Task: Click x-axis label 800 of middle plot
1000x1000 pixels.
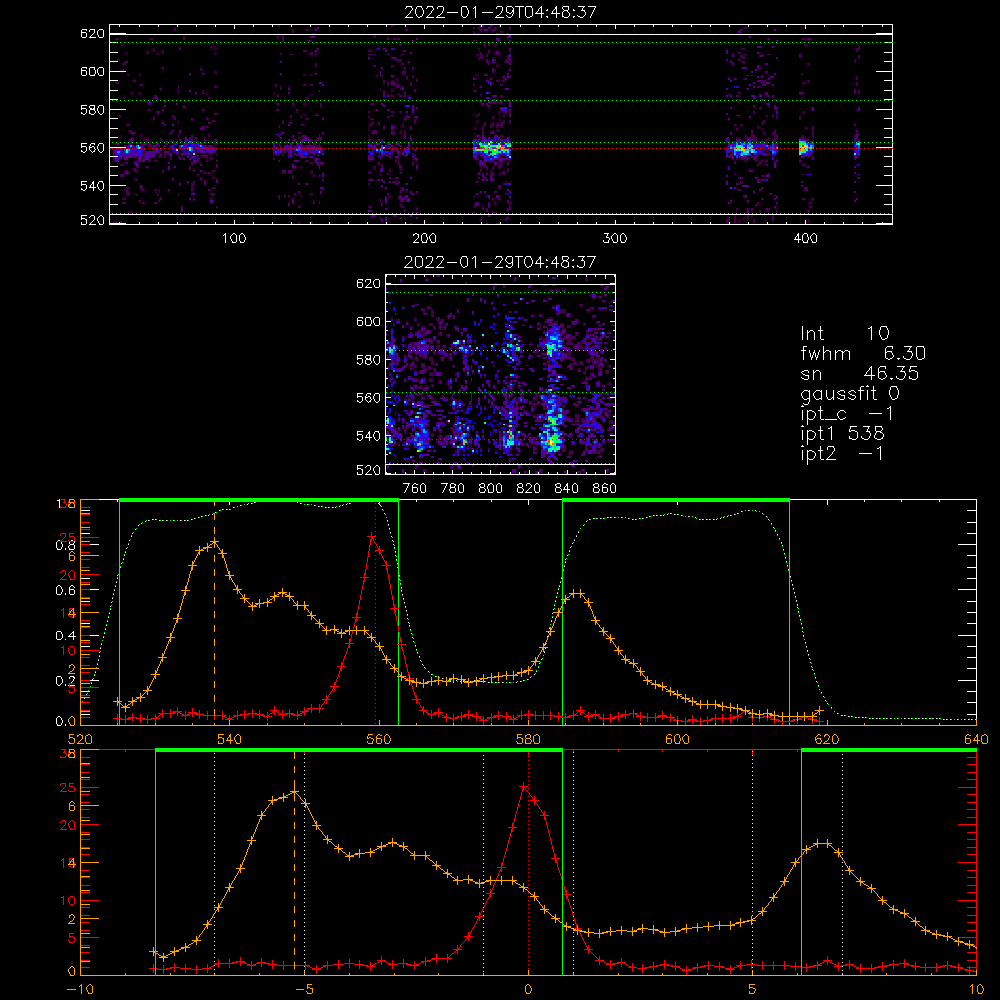Action: point(490,489)
